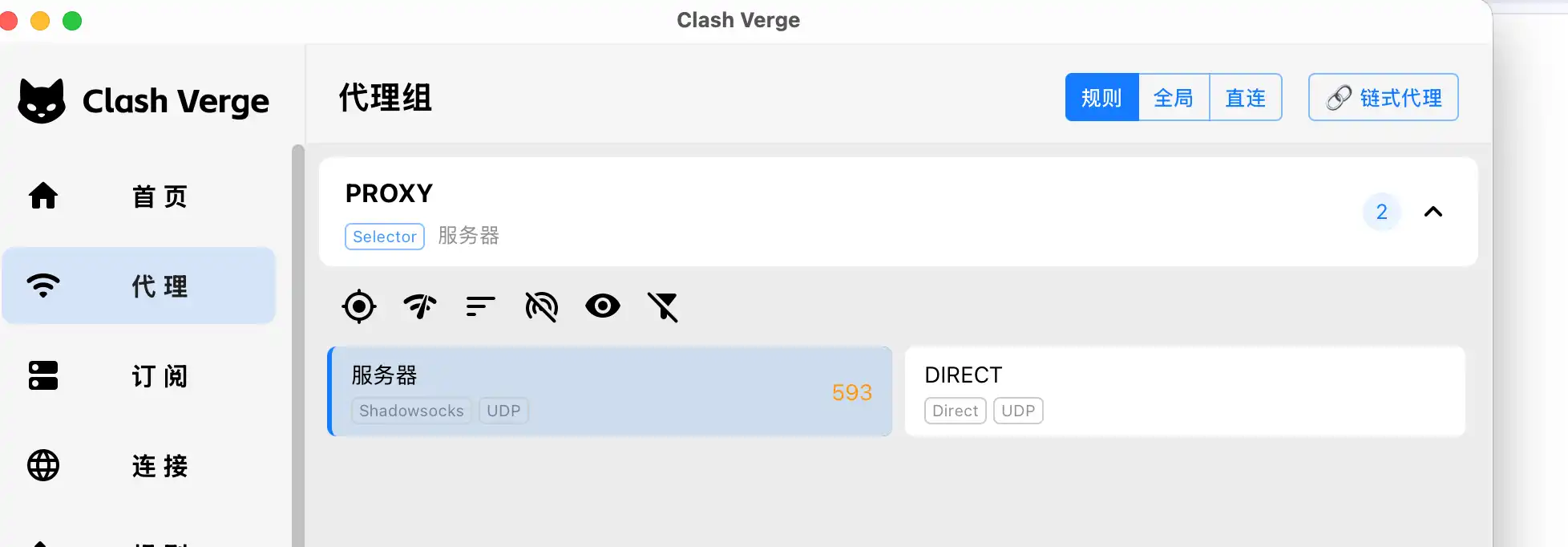Switch to 直连 mode

(1244, 97)
